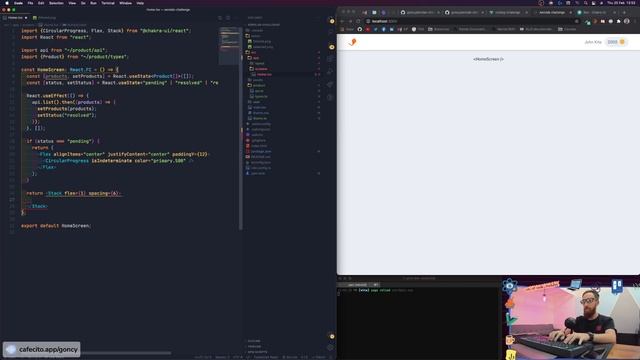The image size is (640, 360).
Task: Click the split editor icon in VS Code
Action: coord(228,18)
